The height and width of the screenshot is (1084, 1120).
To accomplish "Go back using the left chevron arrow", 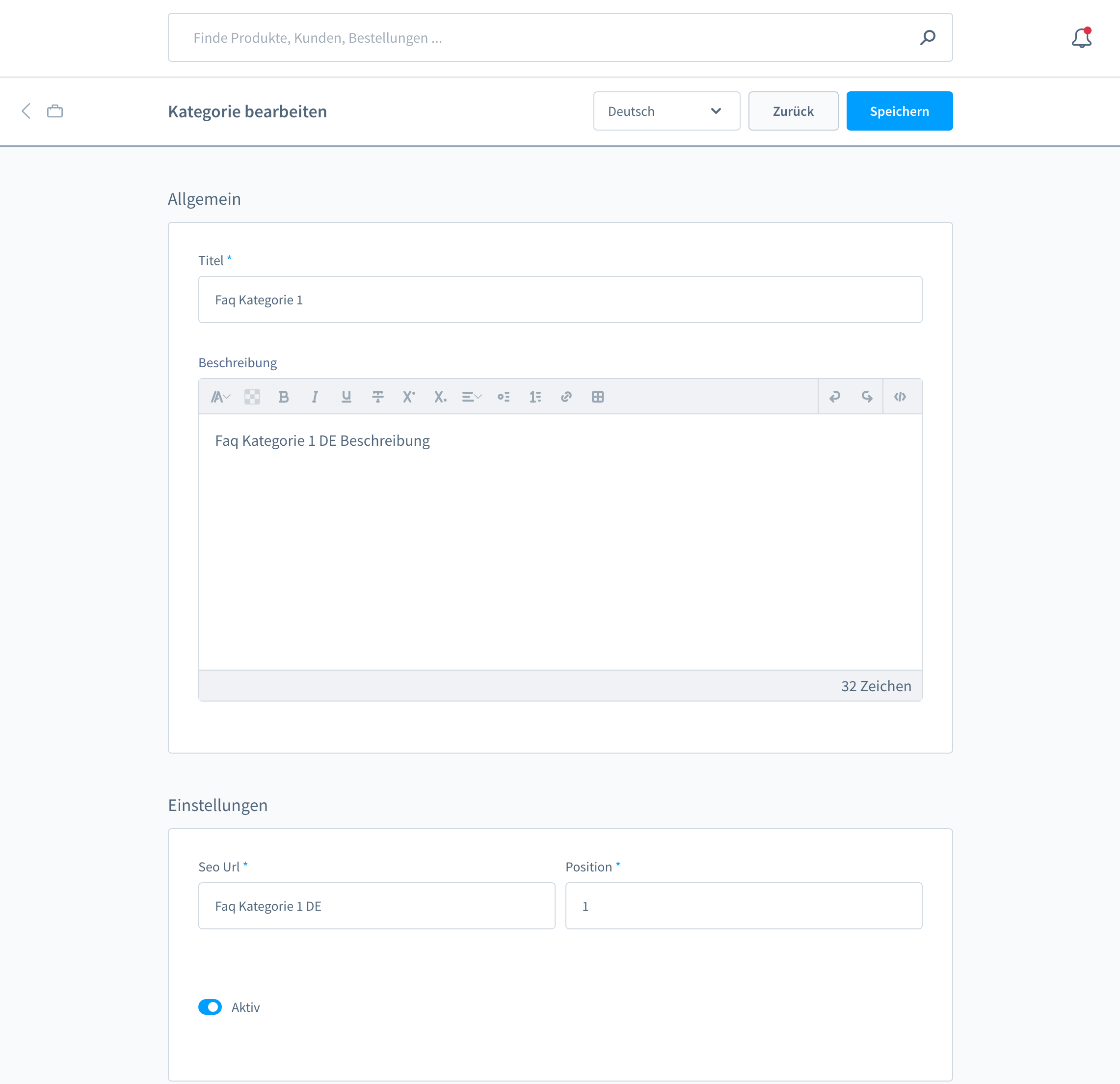I will 26,111.
